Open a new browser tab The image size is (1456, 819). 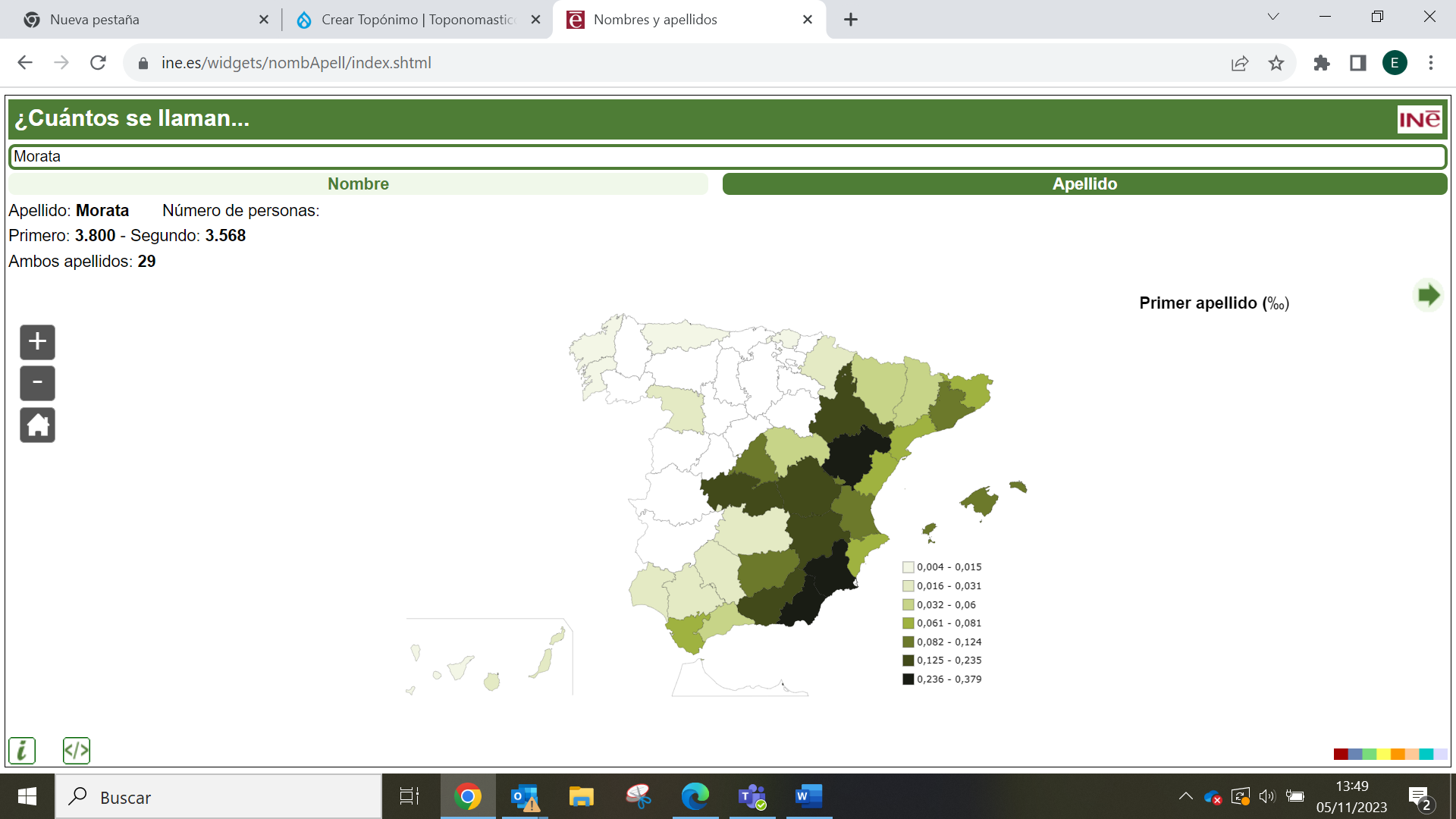click(851, 20)
